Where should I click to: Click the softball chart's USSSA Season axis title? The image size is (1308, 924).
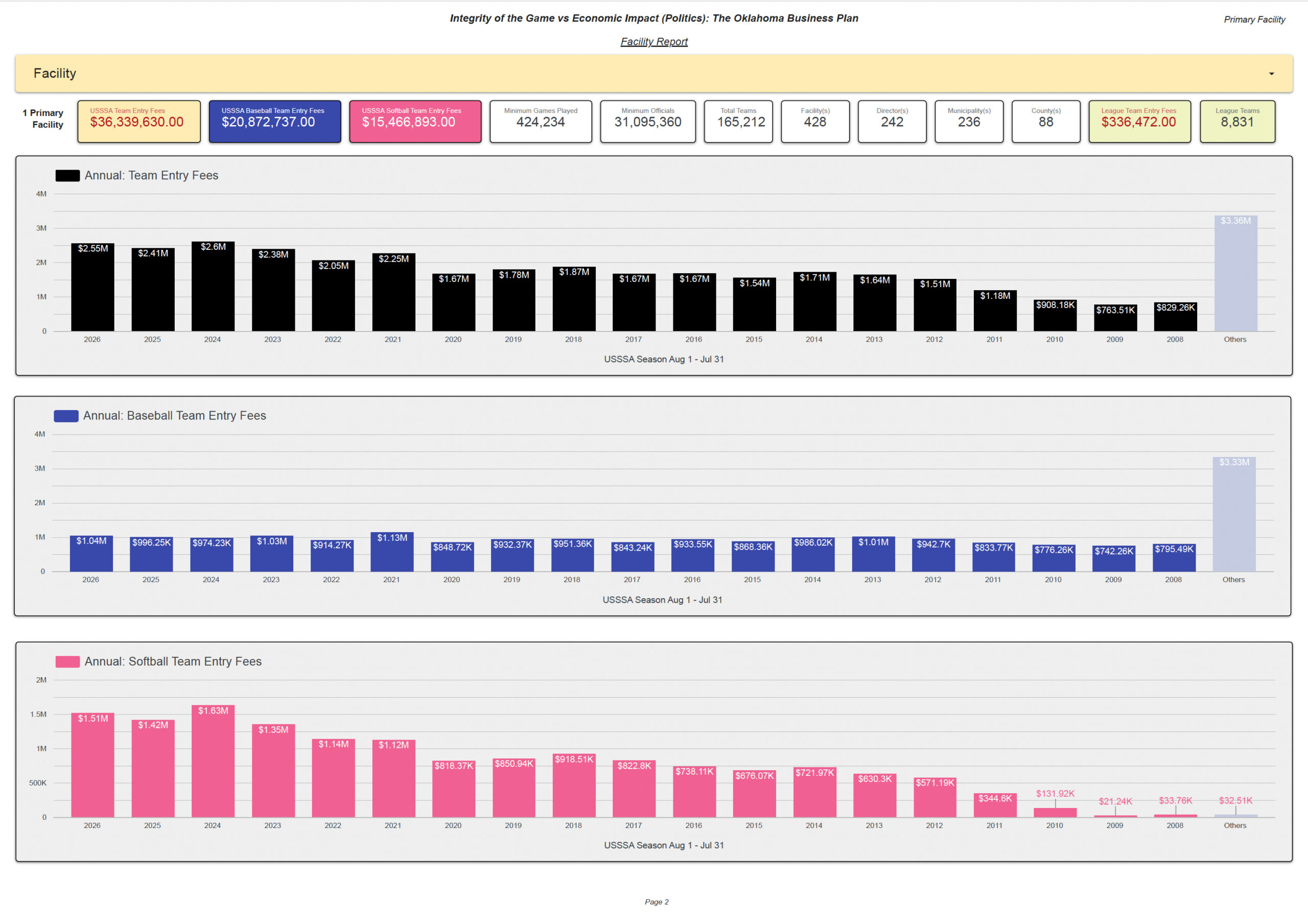pyautogui.click(x=664, y=845)
